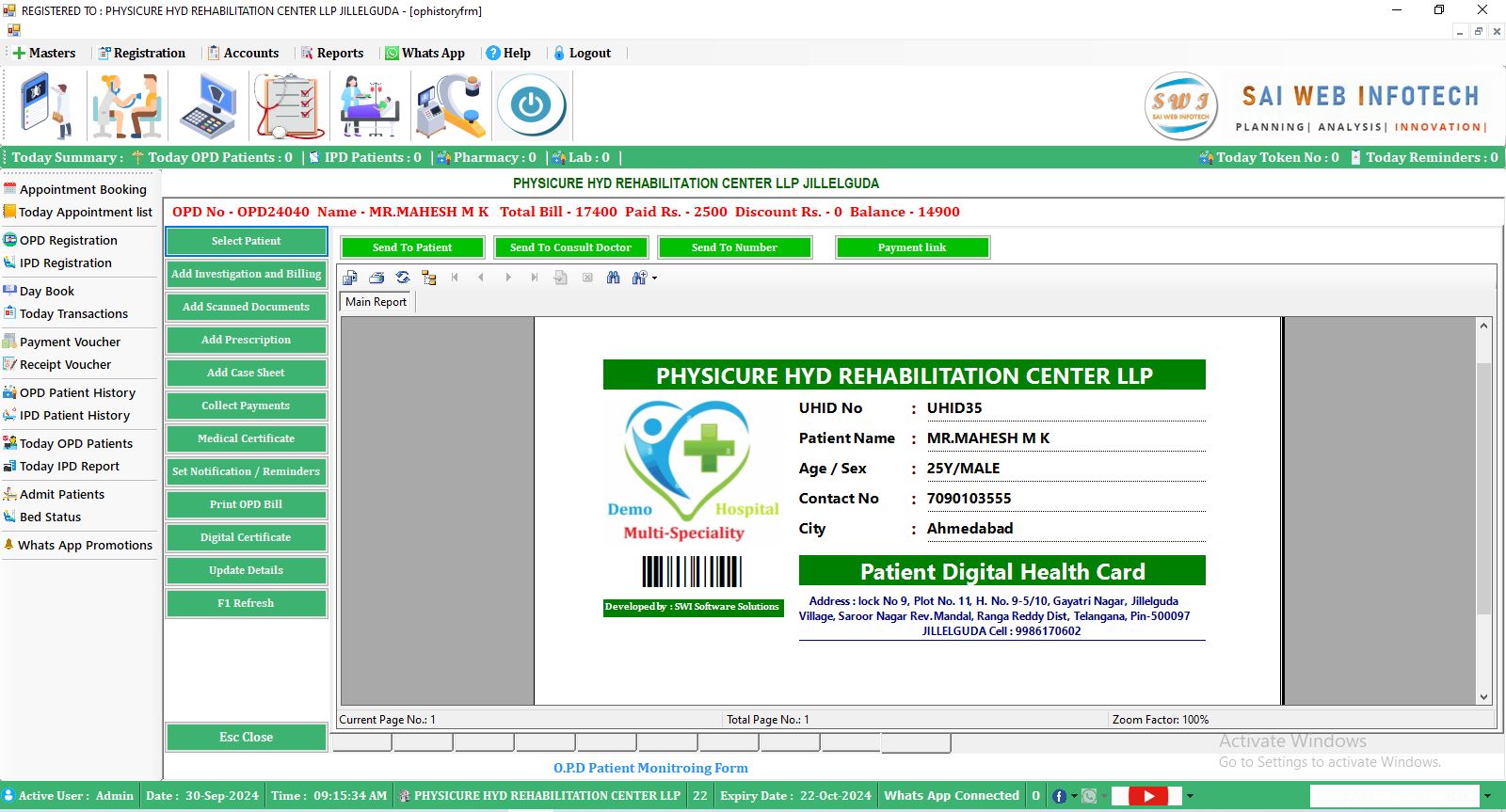Click the Send To Consult Doctor button

[570, 247]
